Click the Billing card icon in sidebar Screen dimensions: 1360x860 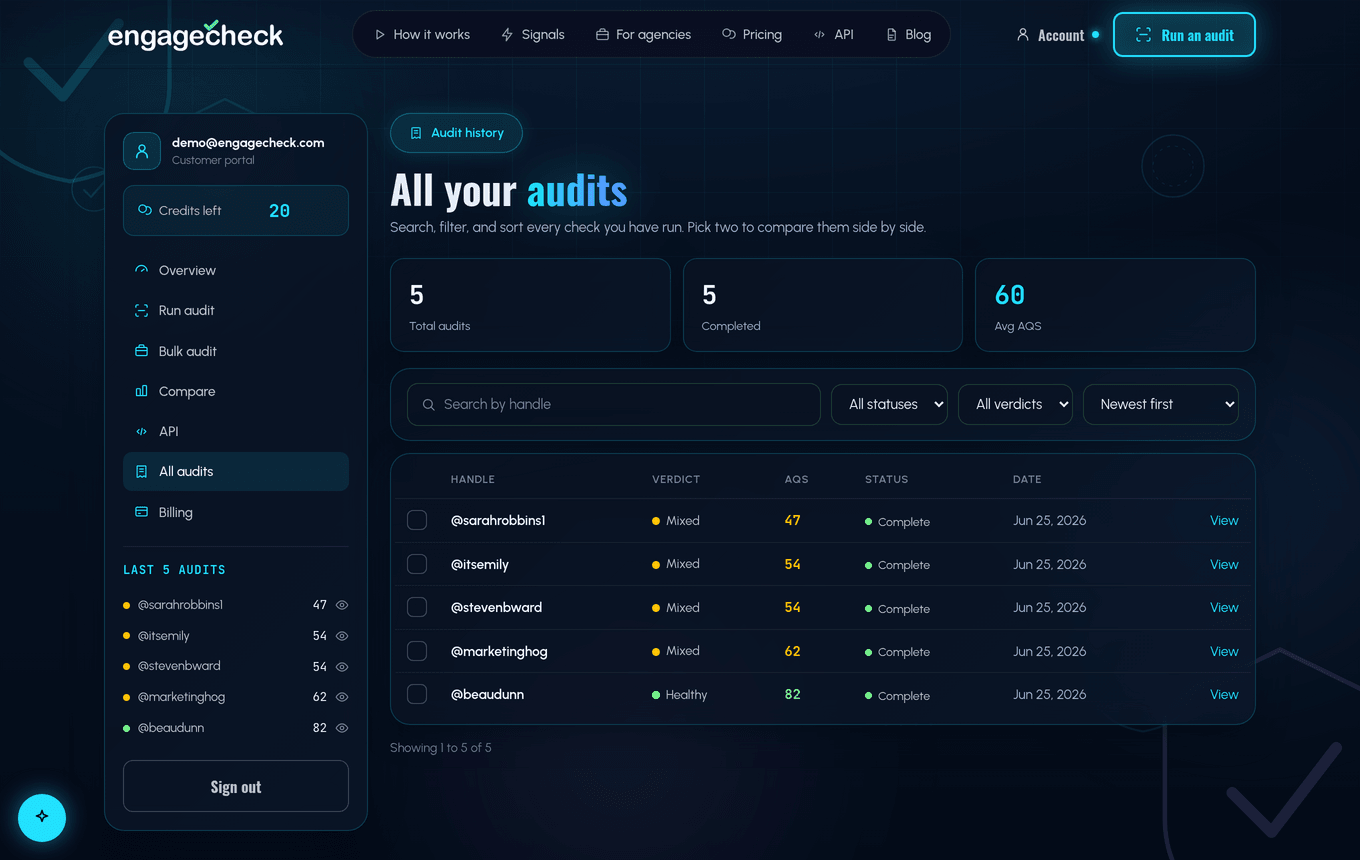click(141, 512)
